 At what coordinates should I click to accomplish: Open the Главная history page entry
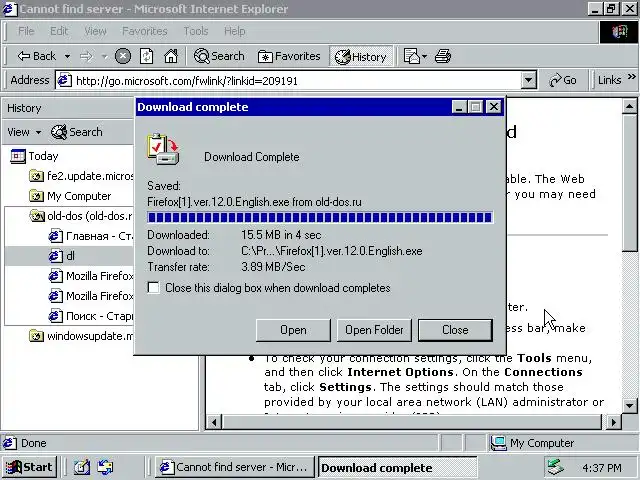click(91, 236)
